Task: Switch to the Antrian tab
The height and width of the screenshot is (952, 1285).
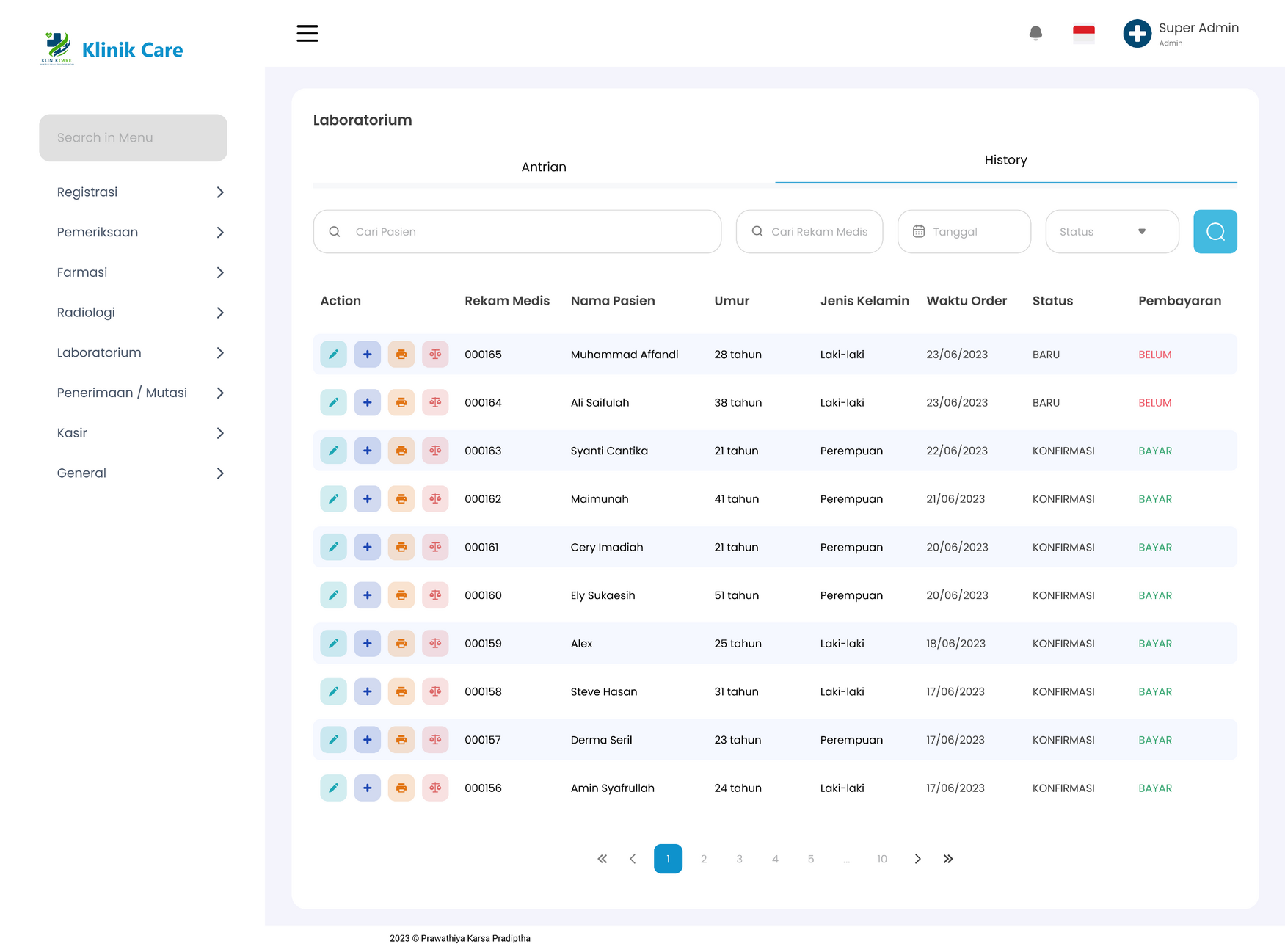Action: 544,167
